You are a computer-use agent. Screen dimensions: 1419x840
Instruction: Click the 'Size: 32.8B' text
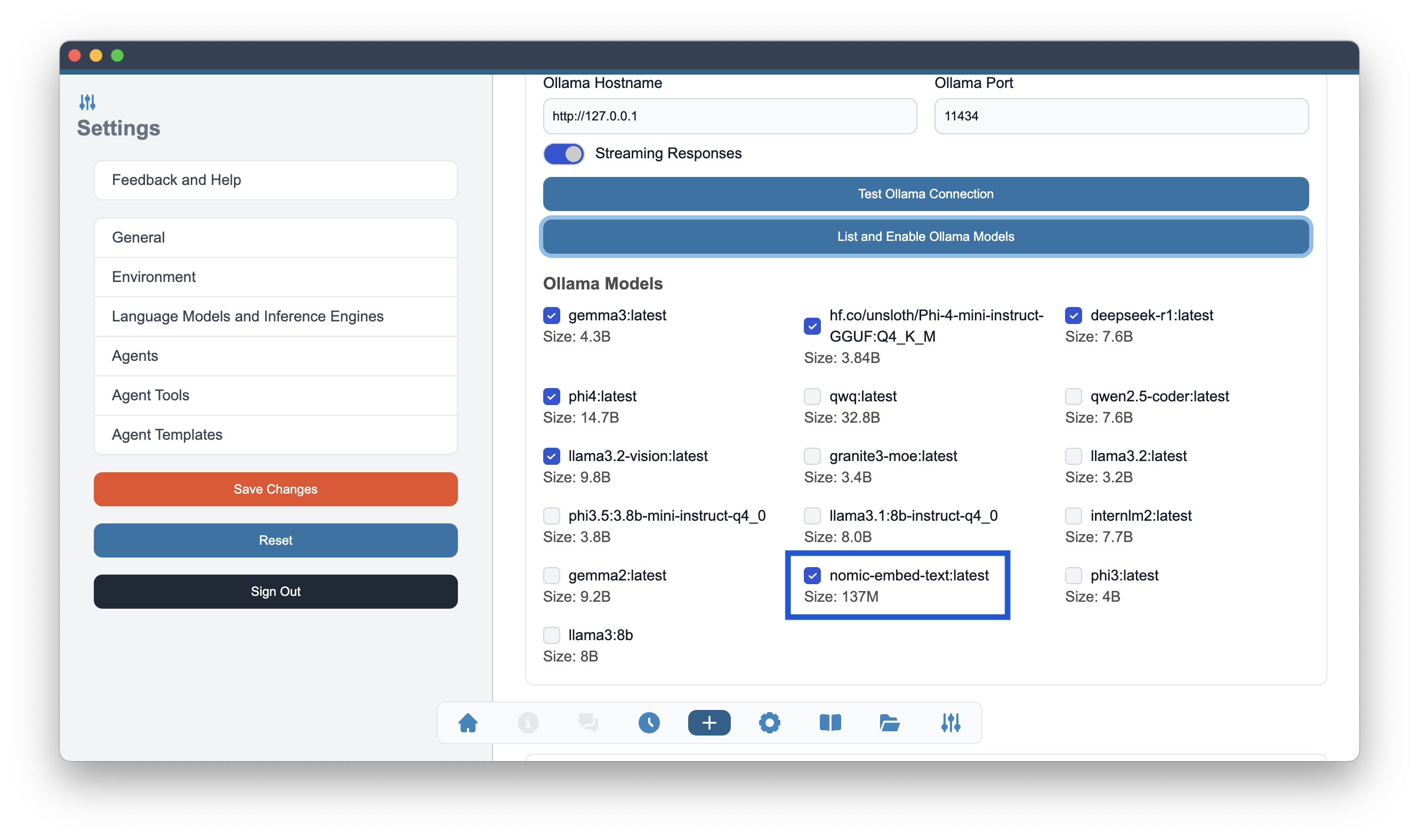click(x=842, y=418)
